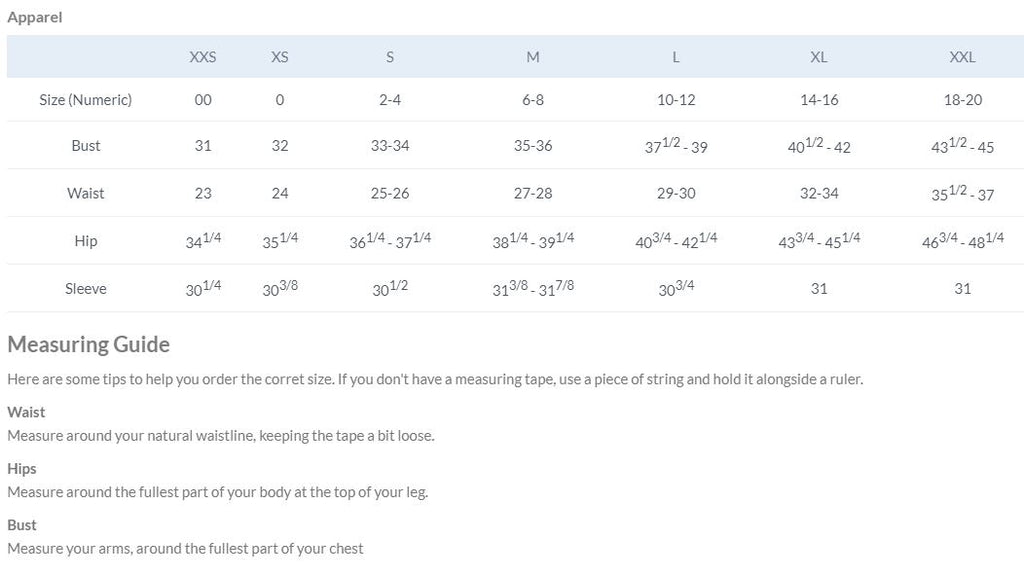This screenshot has width=1024, height=575.
Task: Click the 6-8 numeric size cell
Action: [x=533, y=99]
